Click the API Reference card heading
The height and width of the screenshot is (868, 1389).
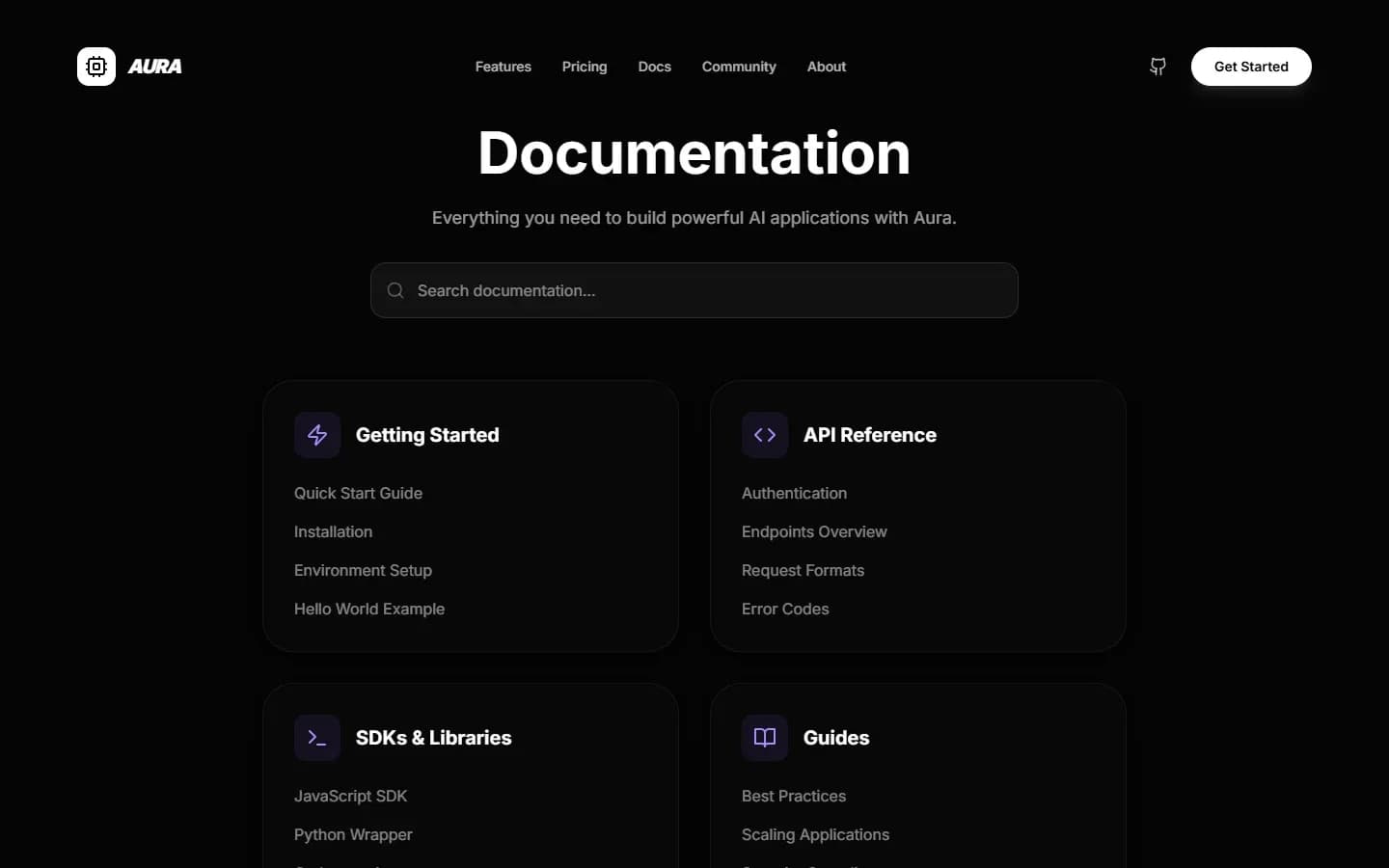coord(870,435)
